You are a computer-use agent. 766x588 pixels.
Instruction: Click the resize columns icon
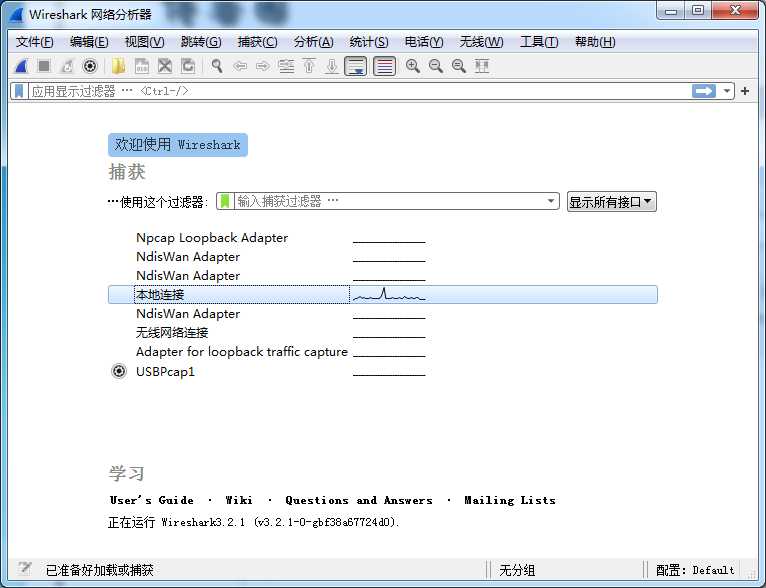[x=482, y=66]
